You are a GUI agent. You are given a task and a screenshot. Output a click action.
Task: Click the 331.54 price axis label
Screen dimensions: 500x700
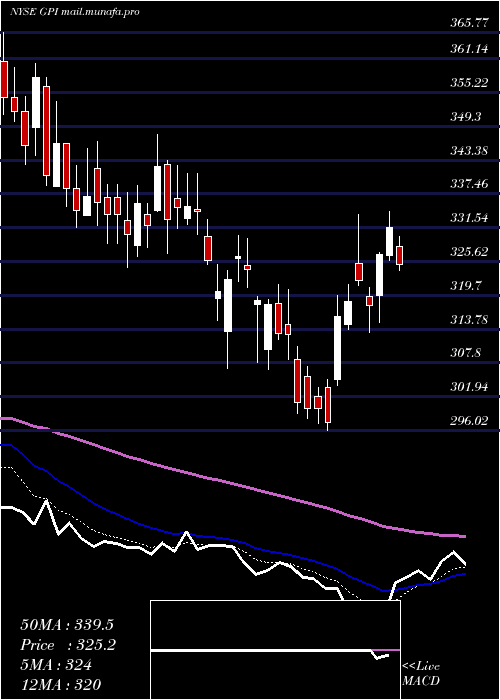pyautogui.click(x=469, y=219)
